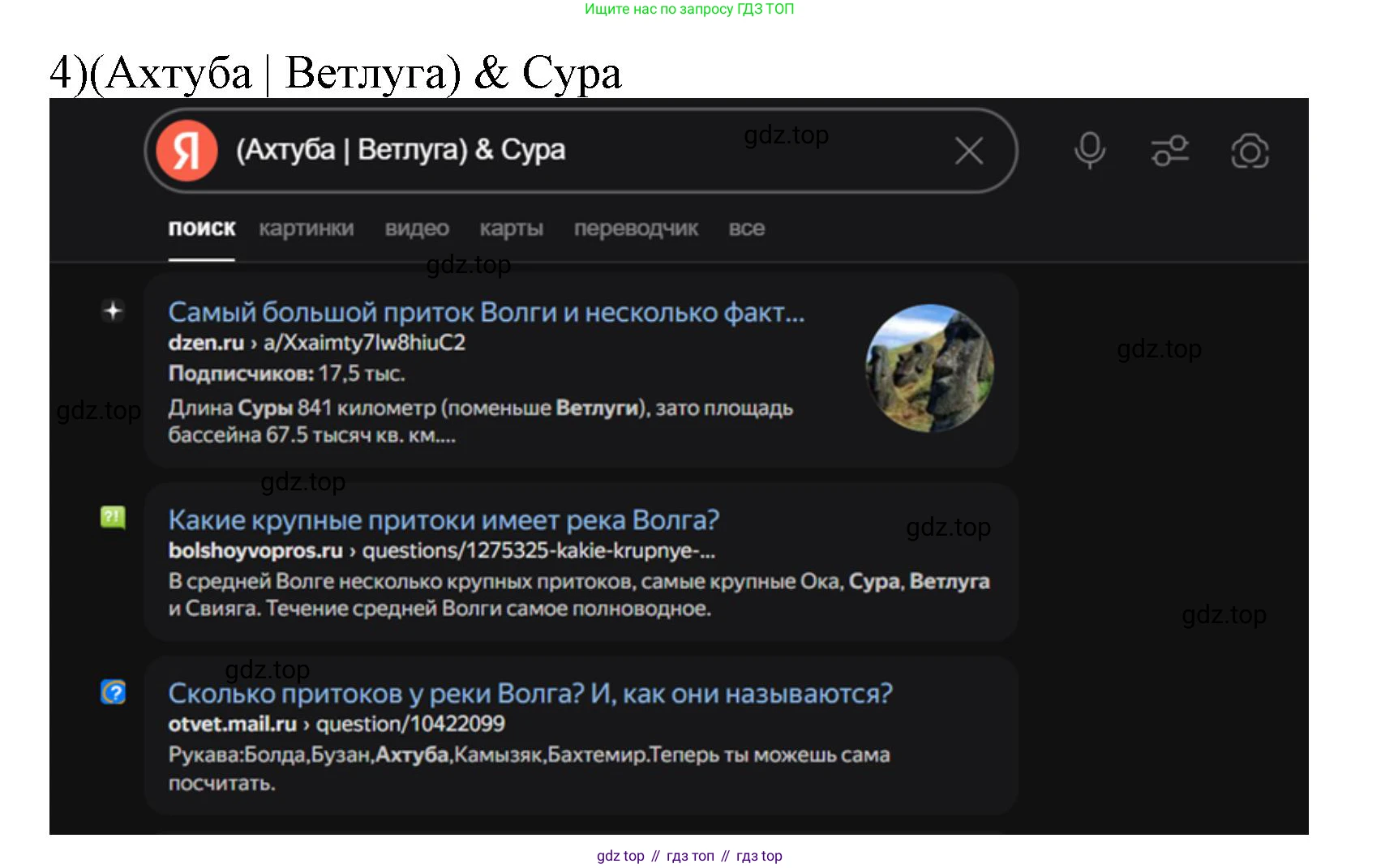The image size is (1381, 868).
Task: Switch to the «картинки» tab
Action: pos(307,229)
